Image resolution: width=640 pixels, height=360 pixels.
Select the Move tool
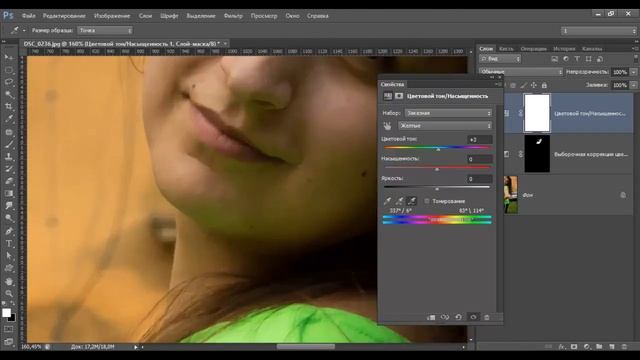point(9,58)
